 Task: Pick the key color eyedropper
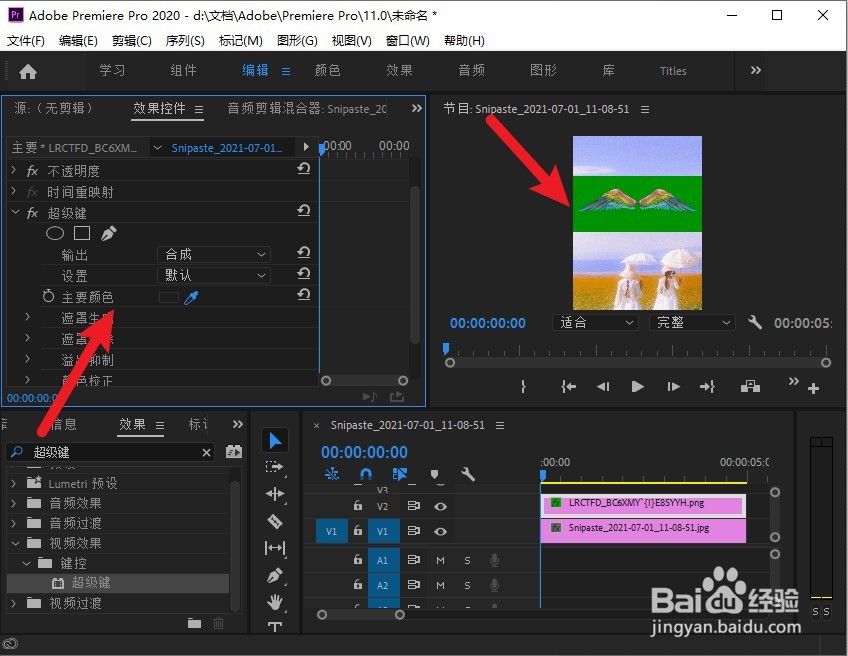[x=191, y=297]
